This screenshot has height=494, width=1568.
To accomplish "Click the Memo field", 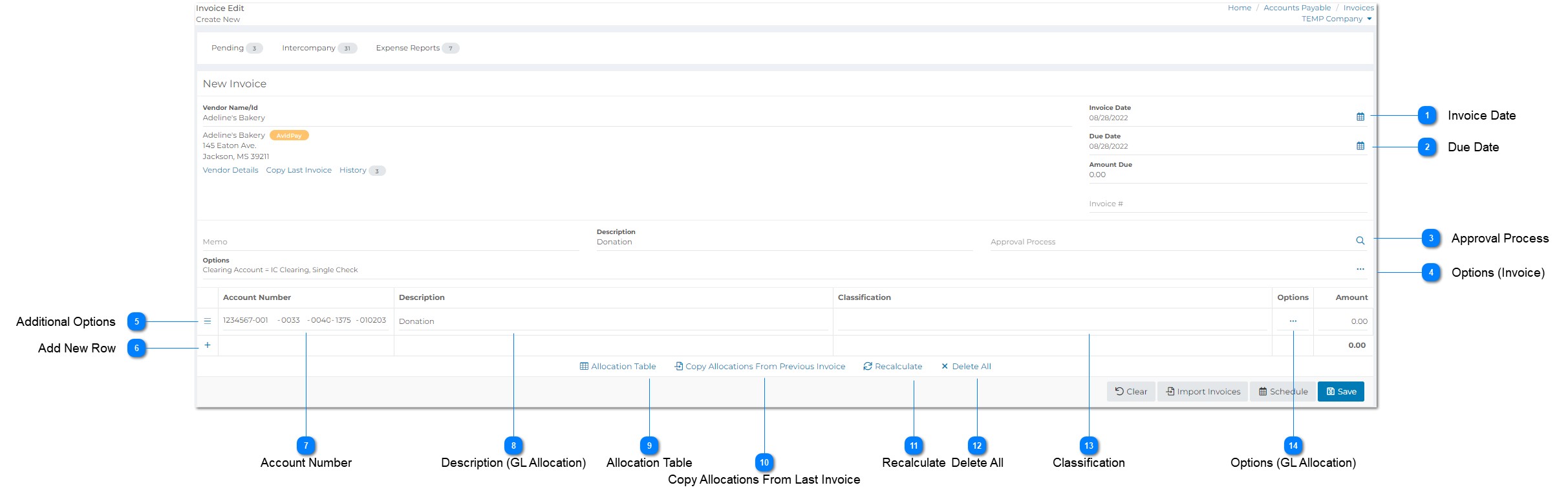I will 391,242.
